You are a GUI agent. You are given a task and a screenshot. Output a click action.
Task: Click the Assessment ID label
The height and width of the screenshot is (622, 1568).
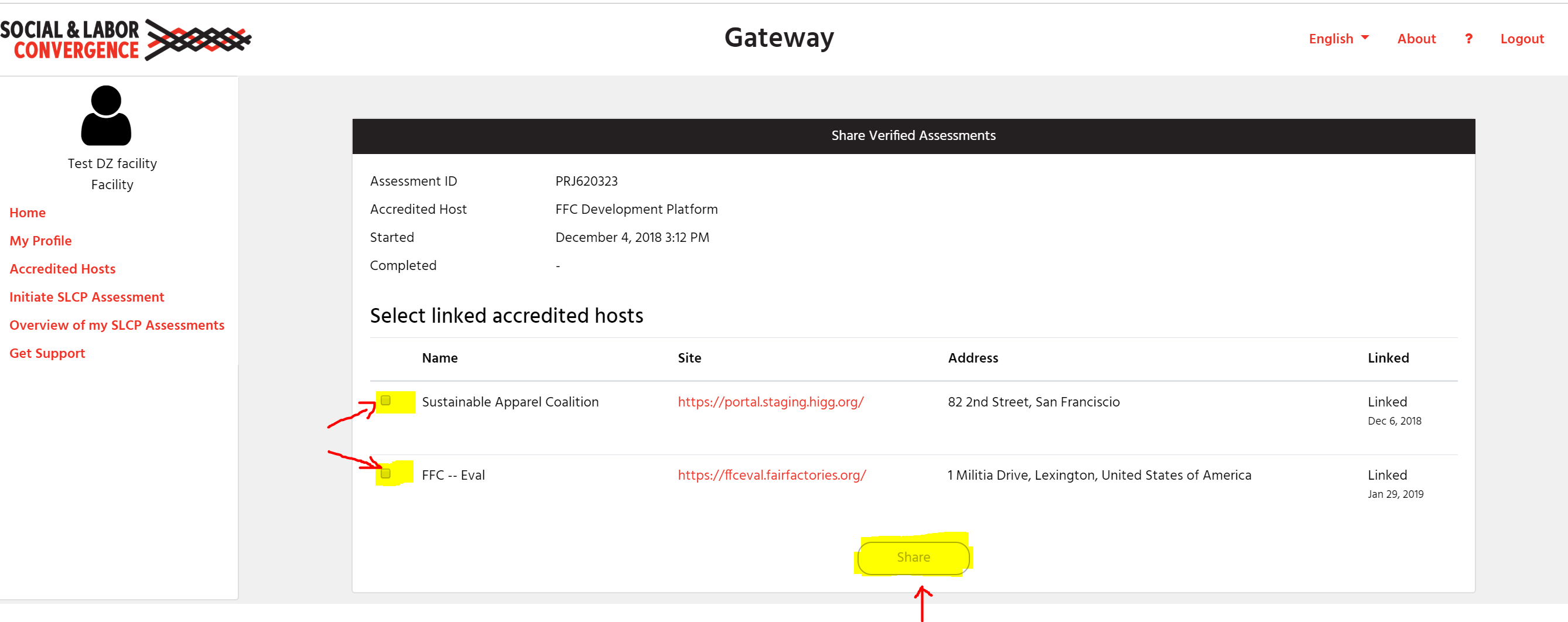tap(414, 181)
